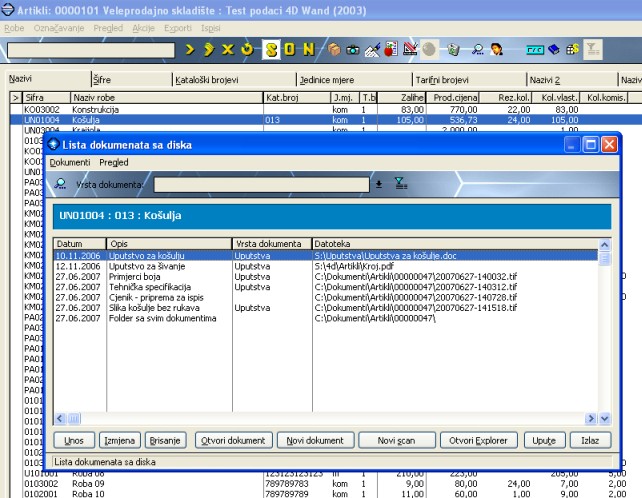This screenshot has height=498, width=642.
Task: Click the document list scroll left arrow
Action: pyautogui.click(x=60, y=419)
